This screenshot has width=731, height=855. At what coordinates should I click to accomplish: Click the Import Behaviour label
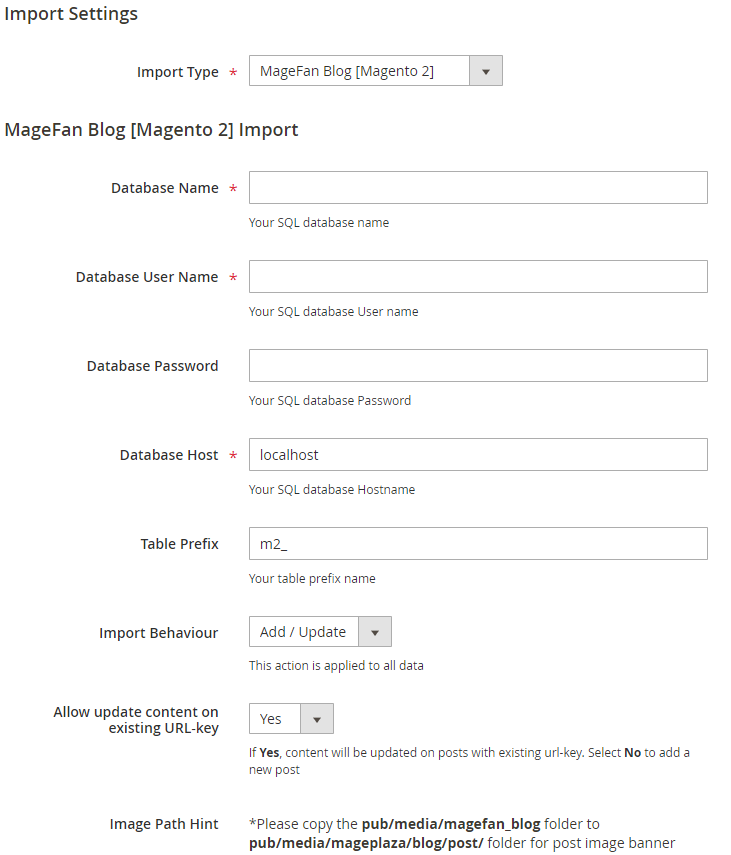(x=158, y=633)
